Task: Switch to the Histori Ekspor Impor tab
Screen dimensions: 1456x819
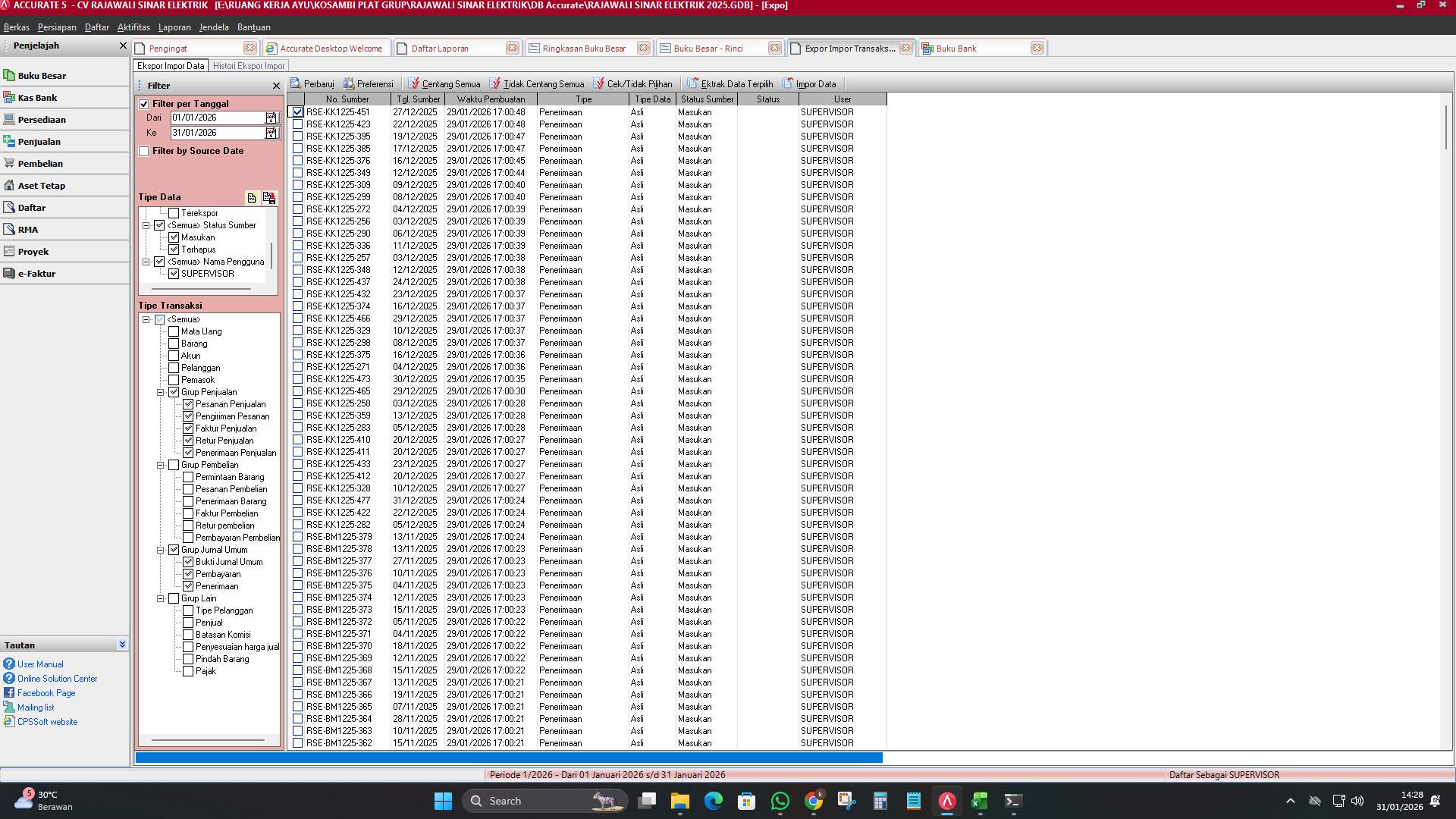Action: (x=249, y=65)
